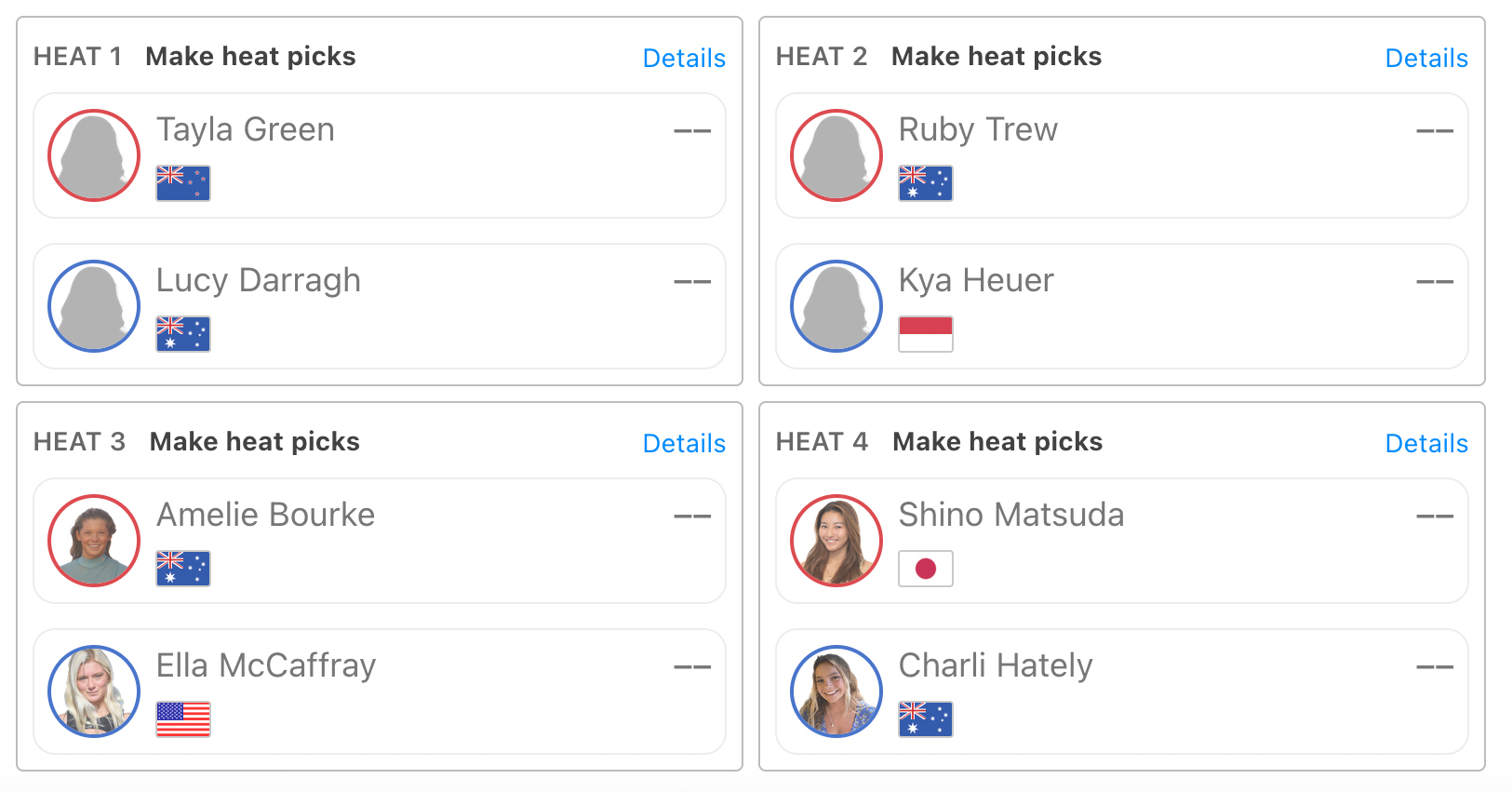Click Lucy Darragh's avatar placeholder

click(94, 306)
